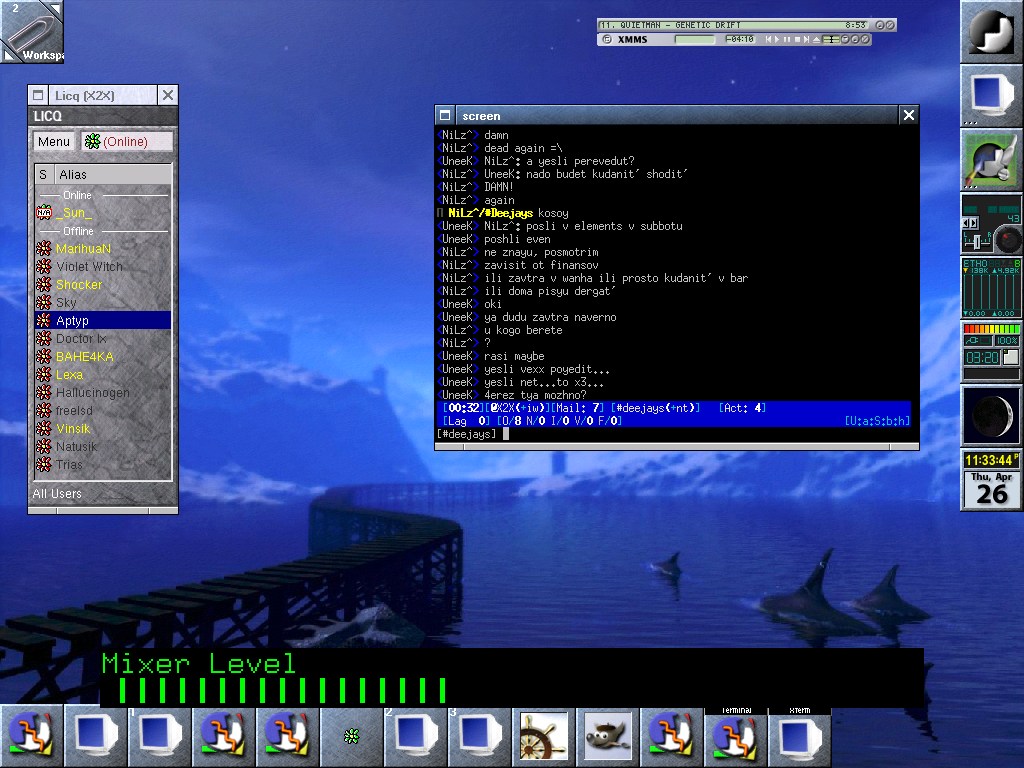The width and height of the screenshot is (1024, 768).
Task: Launch the ship wheel Netscape icon
Action: click(x=543, y=737)
